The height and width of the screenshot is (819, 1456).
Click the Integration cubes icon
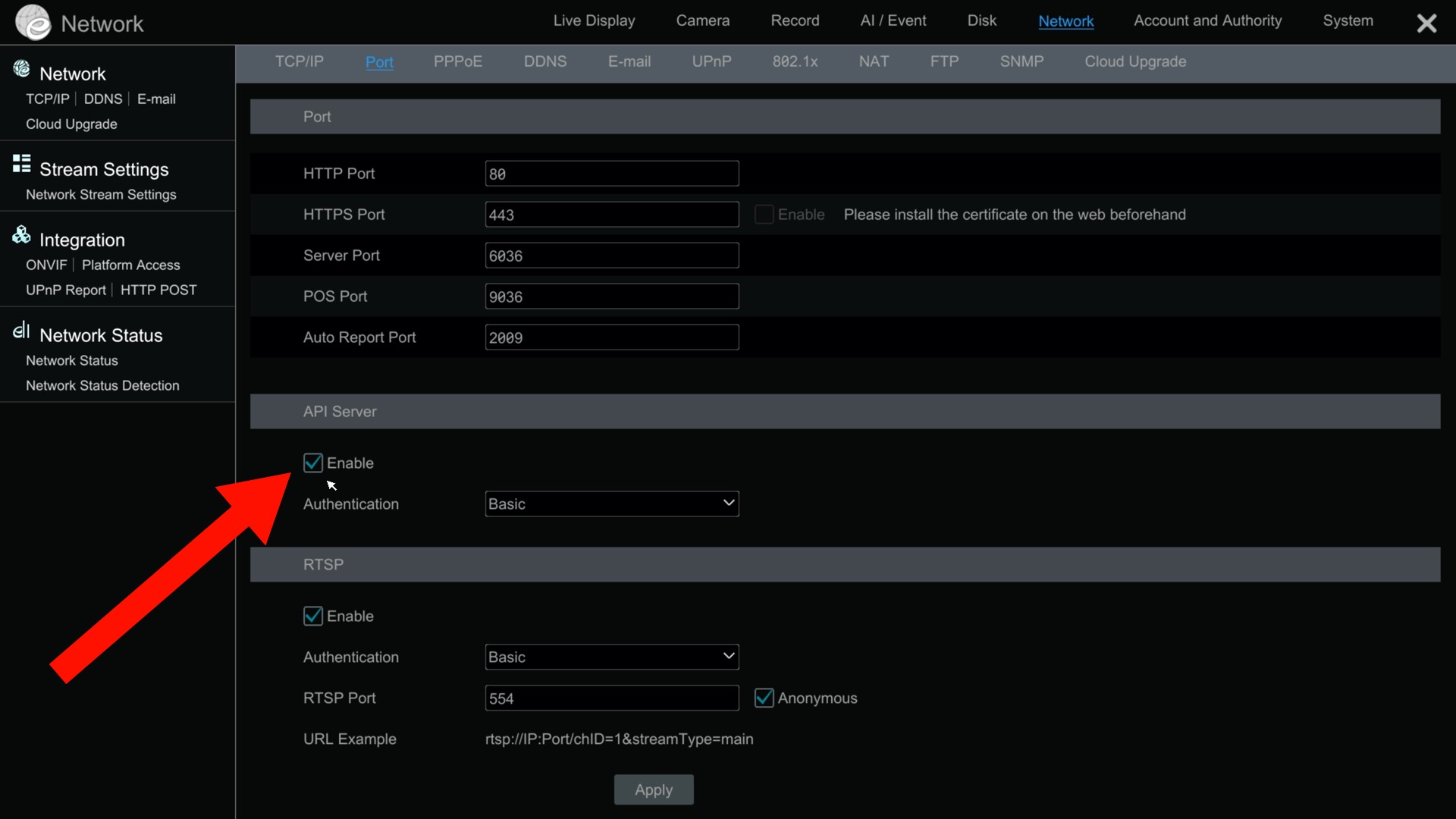[21, 235]
